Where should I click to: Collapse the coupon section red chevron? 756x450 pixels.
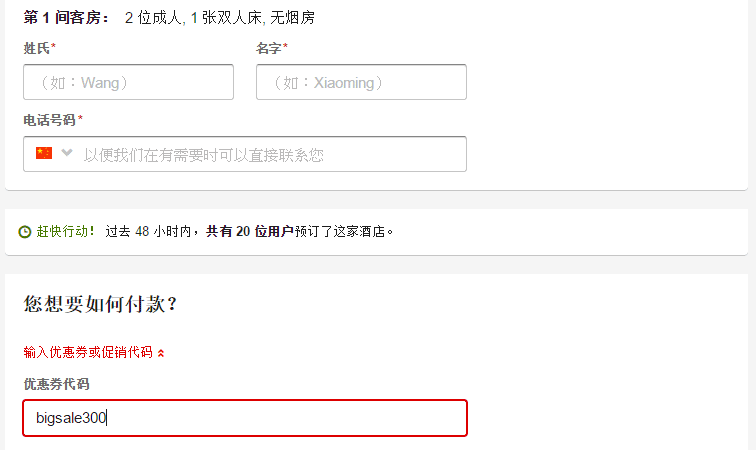click(161, 352)
